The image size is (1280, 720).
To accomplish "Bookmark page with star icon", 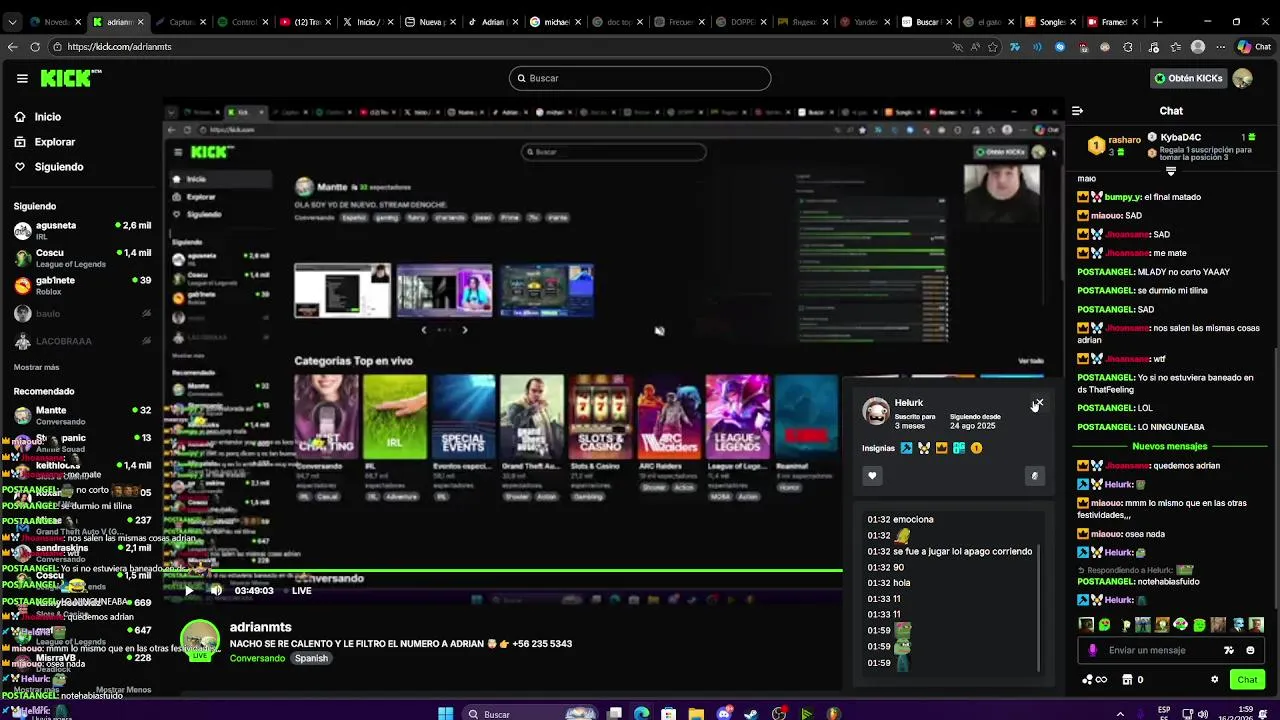I will tap(993, 46).
